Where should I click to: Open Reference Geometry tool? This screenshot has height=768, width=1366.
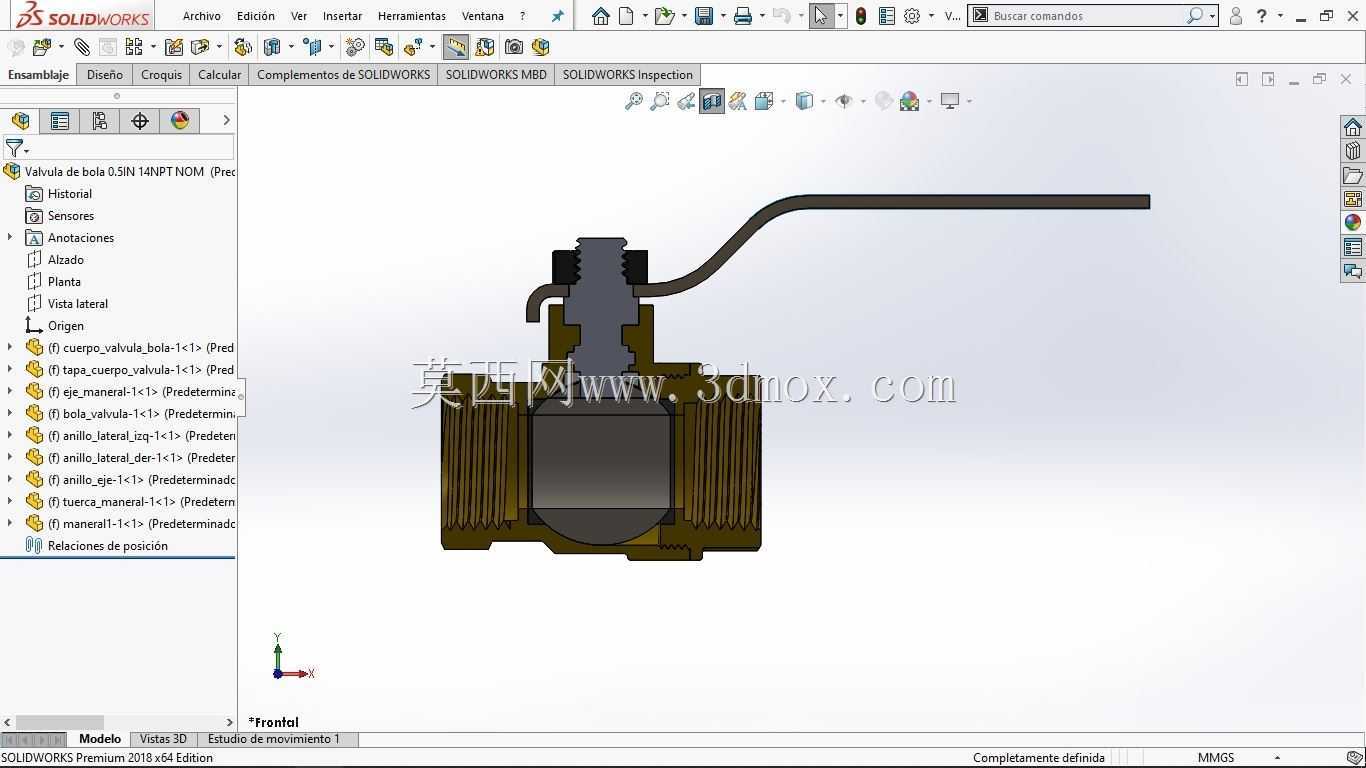[313, 47]
